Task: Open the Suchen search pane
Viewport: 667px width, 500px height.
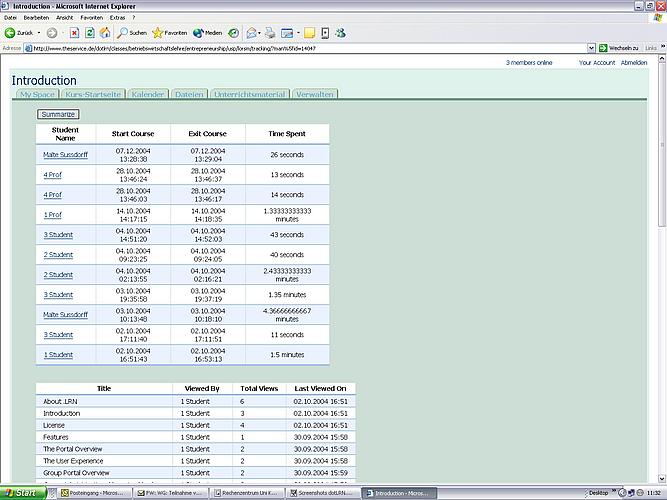Action: click(x=132, y=33)
